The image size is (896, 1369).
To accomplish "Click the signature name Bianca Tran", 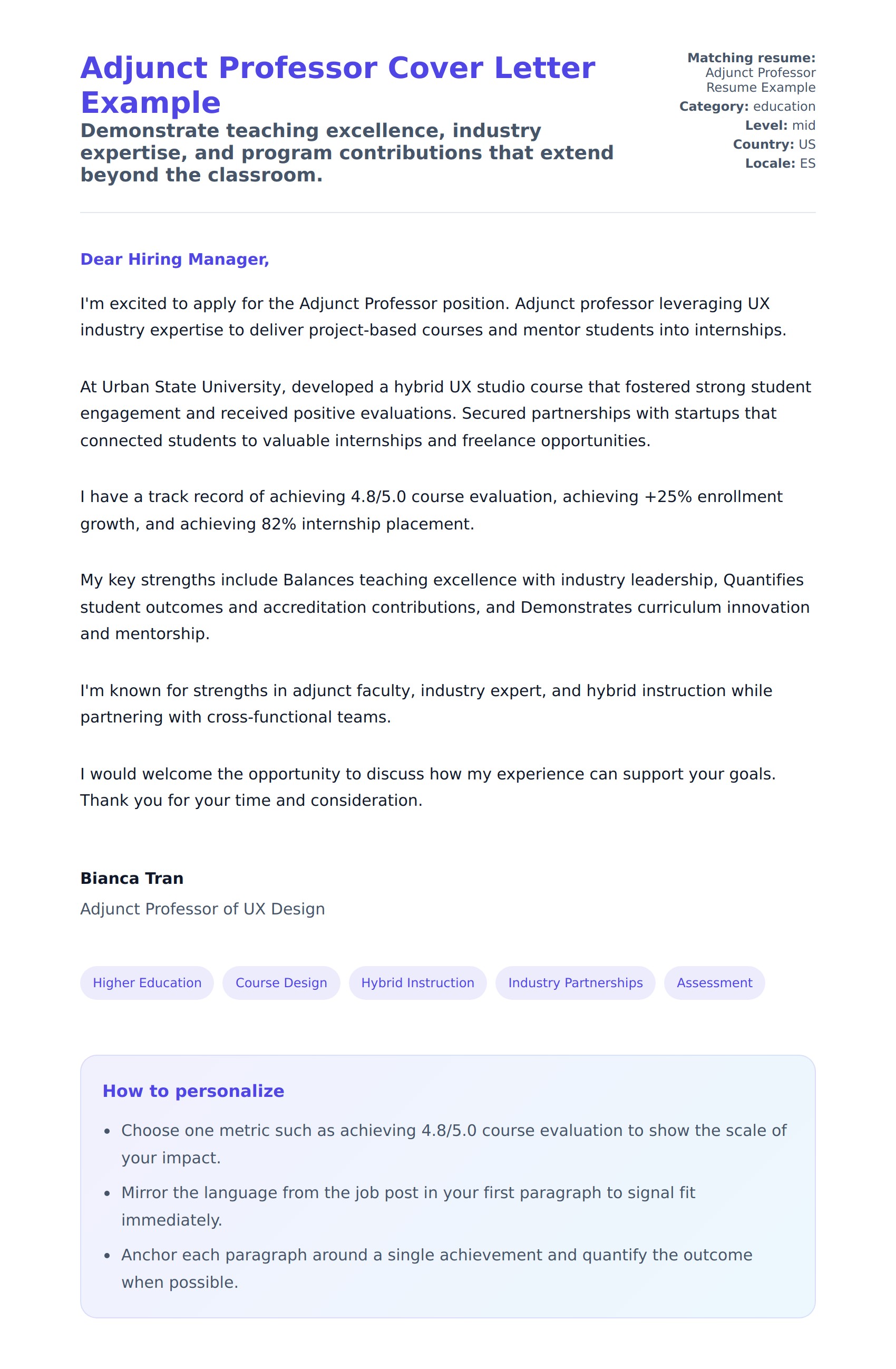I will point(132,879).
